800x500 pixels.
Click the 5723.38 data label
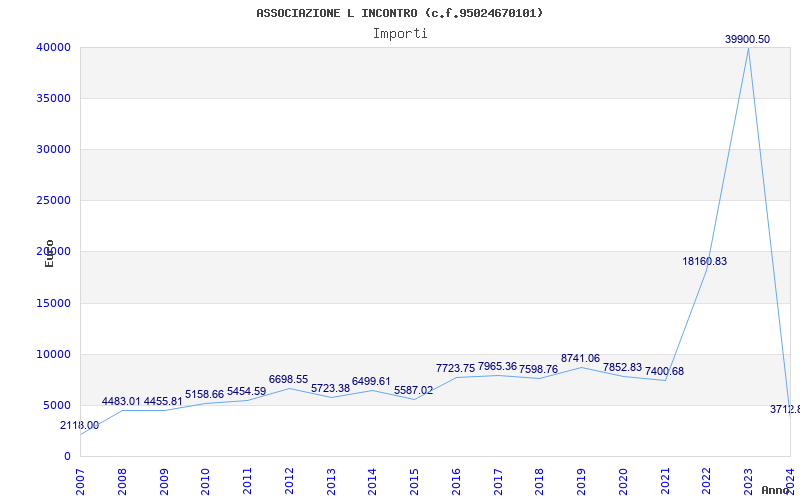[x=331, y=388]
